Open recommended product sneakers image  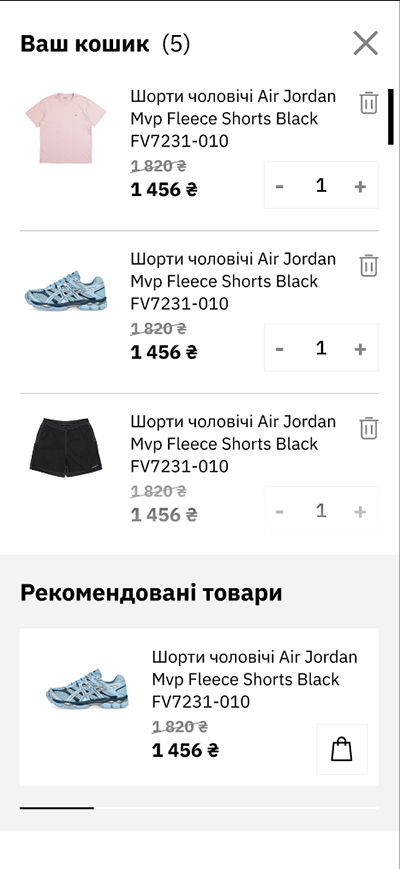coord(87,689)
